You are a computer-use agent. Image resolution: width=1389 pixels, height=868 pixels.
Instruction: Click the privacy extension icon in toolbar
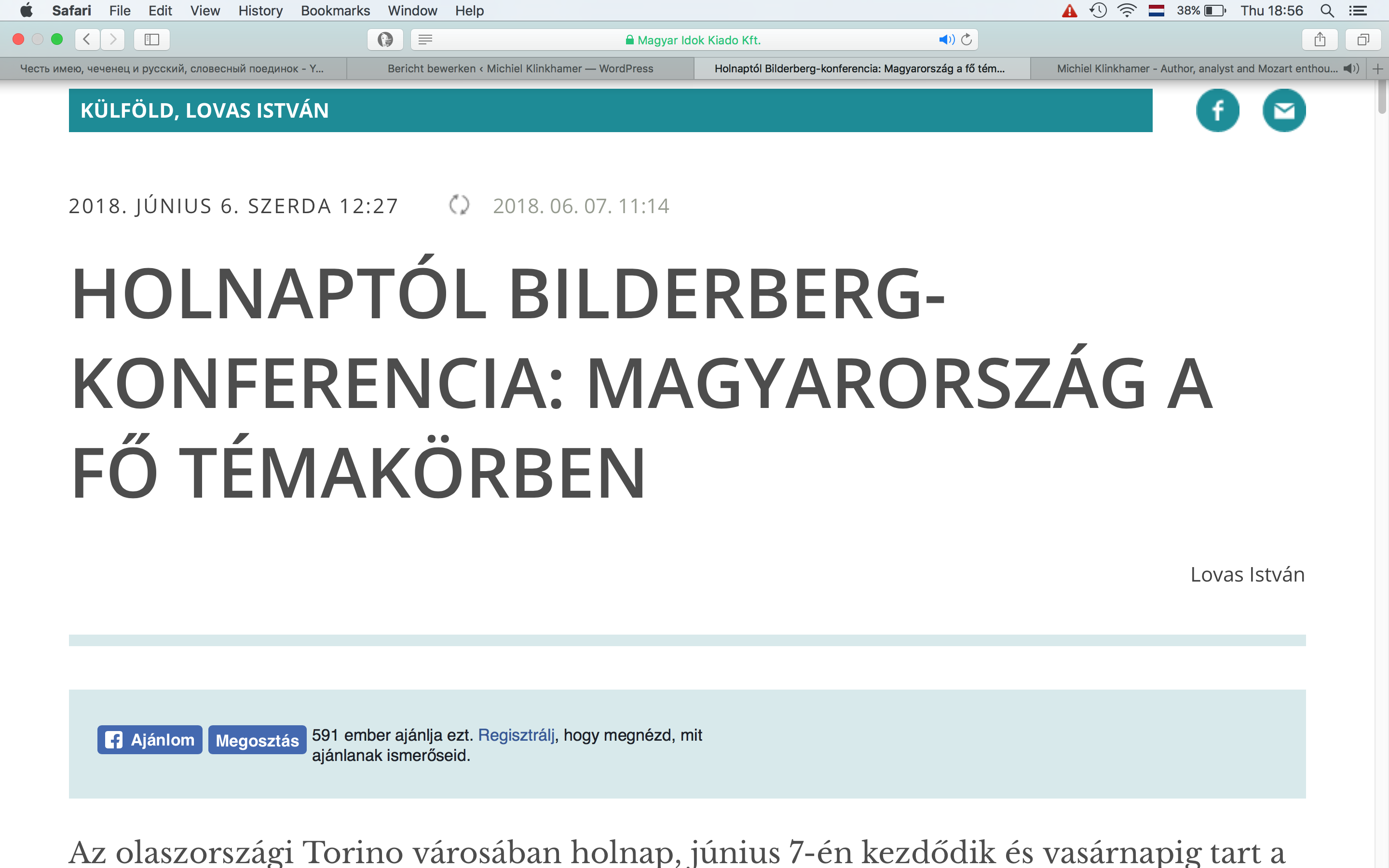point(385,40)
